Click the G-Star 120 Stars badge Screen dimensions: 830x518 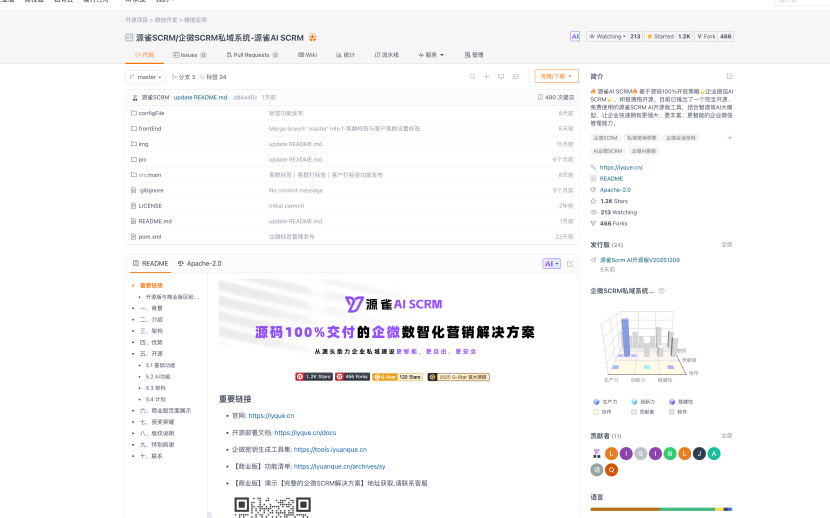[398, 377]
